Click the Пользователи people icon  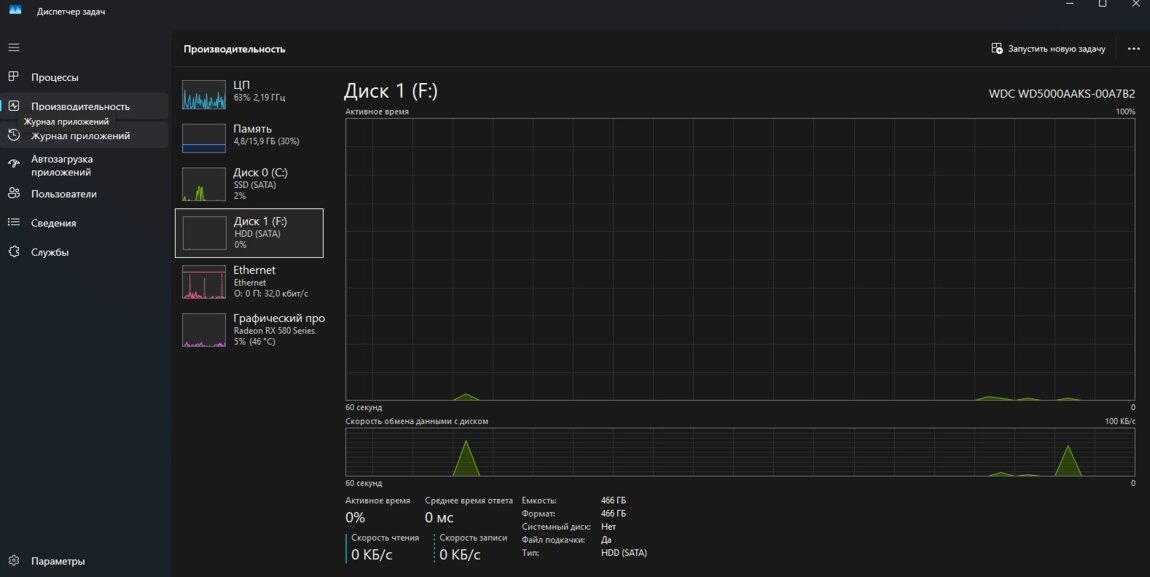click(x=14, y=194)
